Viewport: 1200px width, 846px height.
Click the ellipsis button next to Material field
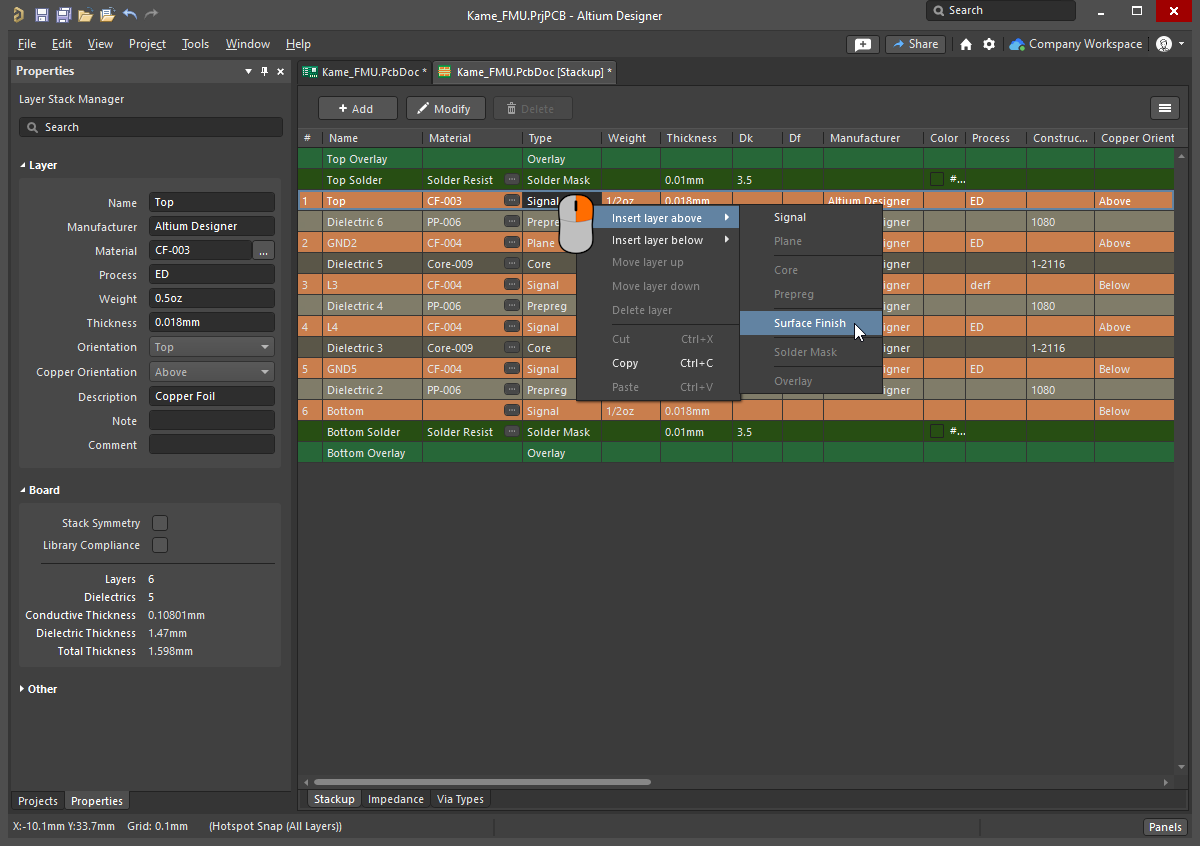pyautogui.click(x=264, y=251)
